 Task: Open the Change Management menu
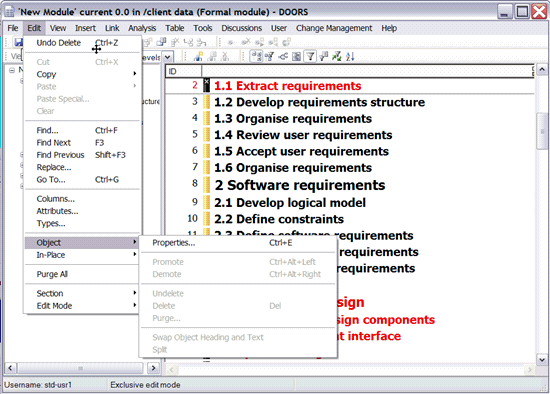point(334,28)
